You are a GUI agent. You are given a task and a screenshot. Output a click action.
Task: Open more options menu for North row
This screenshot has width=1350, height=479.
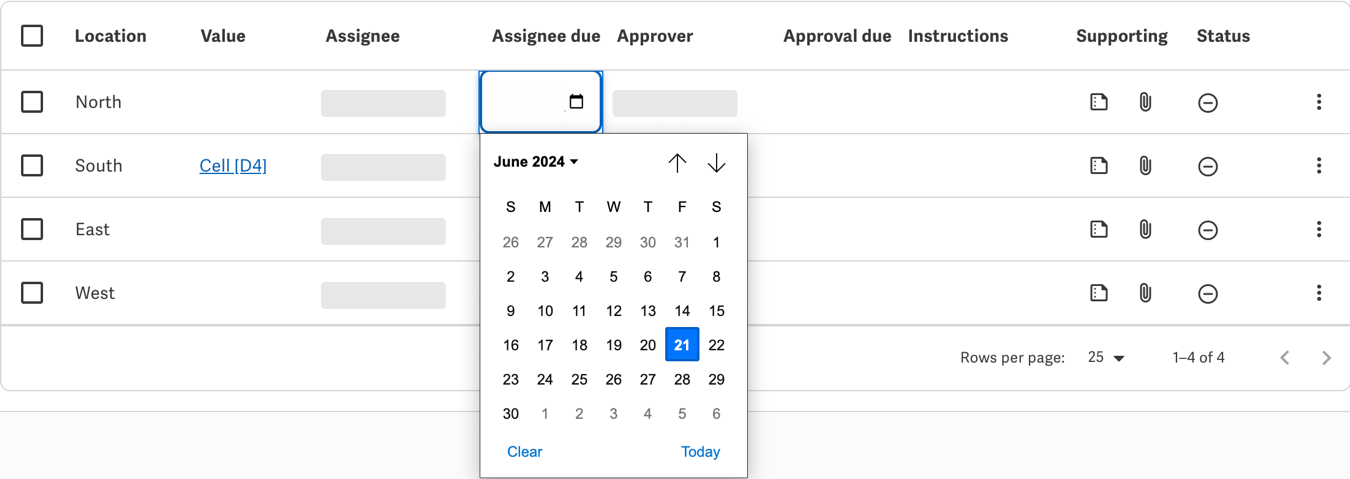pyautogui.click(x=1319, y=102)
